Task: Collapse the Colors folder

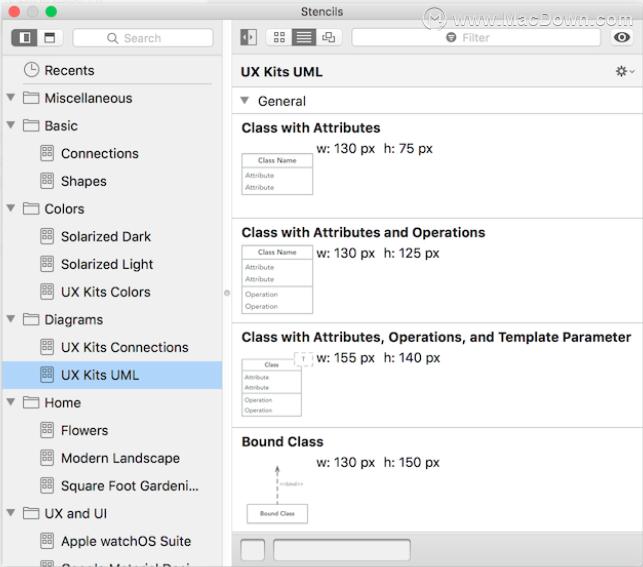Action: (11, 208)
